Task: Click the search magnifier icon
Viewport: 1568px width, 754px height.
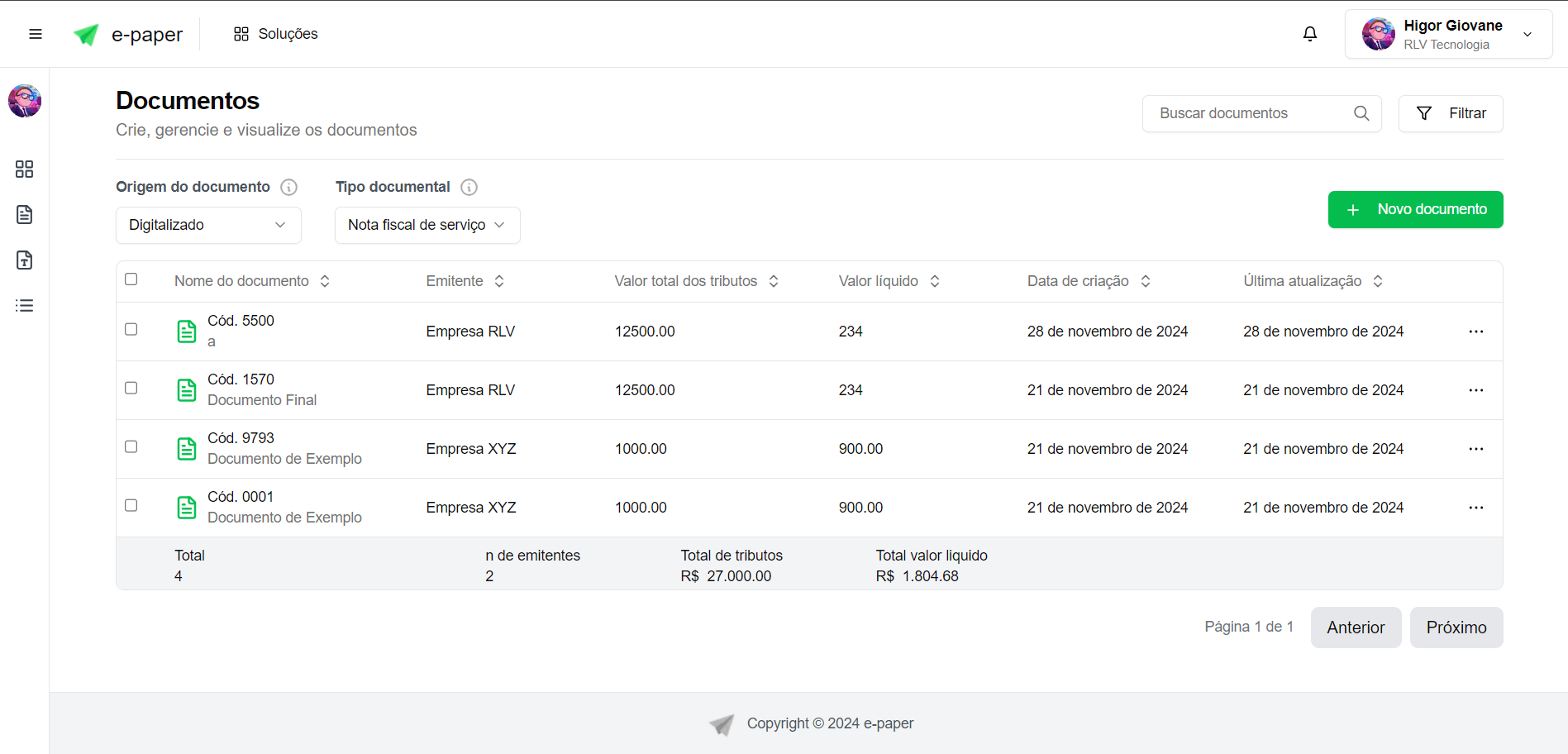Action: [1361, 113]
